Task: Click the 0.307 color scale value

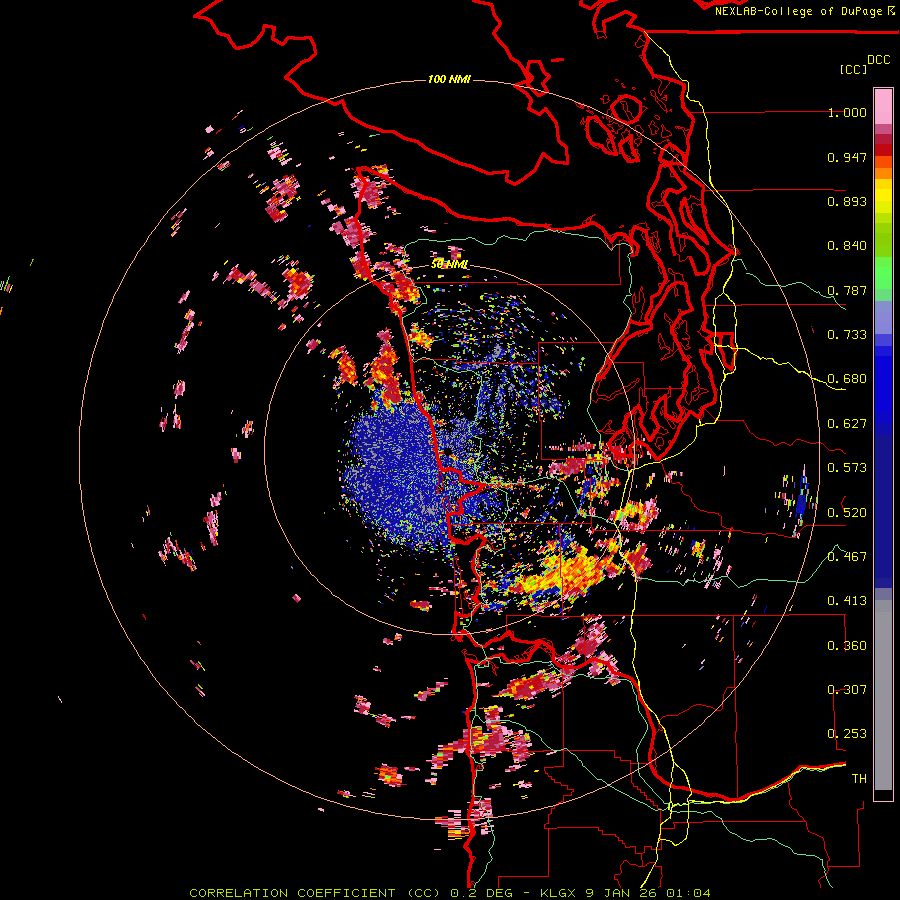Action: [847, 690]
